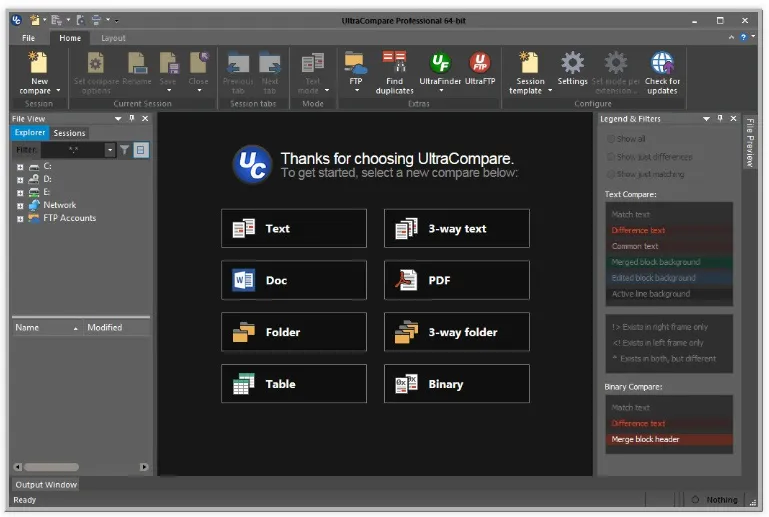Click the Close session icon
The height and width of the screenshot is (517, 769).
click(199, 63)
